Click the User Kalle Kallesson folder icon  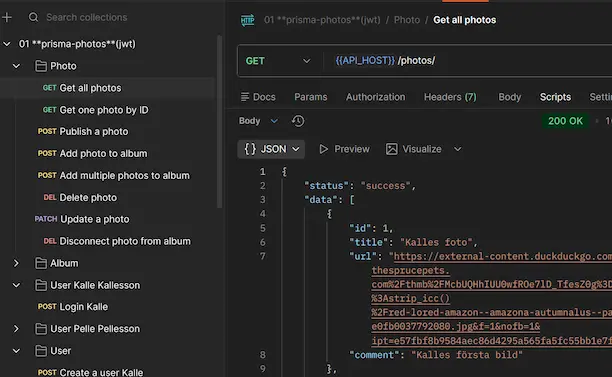click(41, 285)
